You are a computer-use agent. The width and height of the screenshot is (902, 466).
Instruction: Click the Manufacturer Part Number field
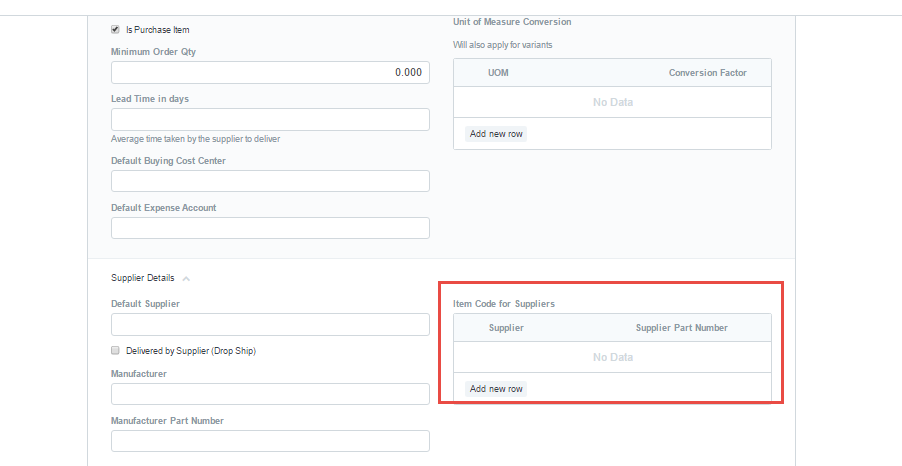[x=270, y=441]
